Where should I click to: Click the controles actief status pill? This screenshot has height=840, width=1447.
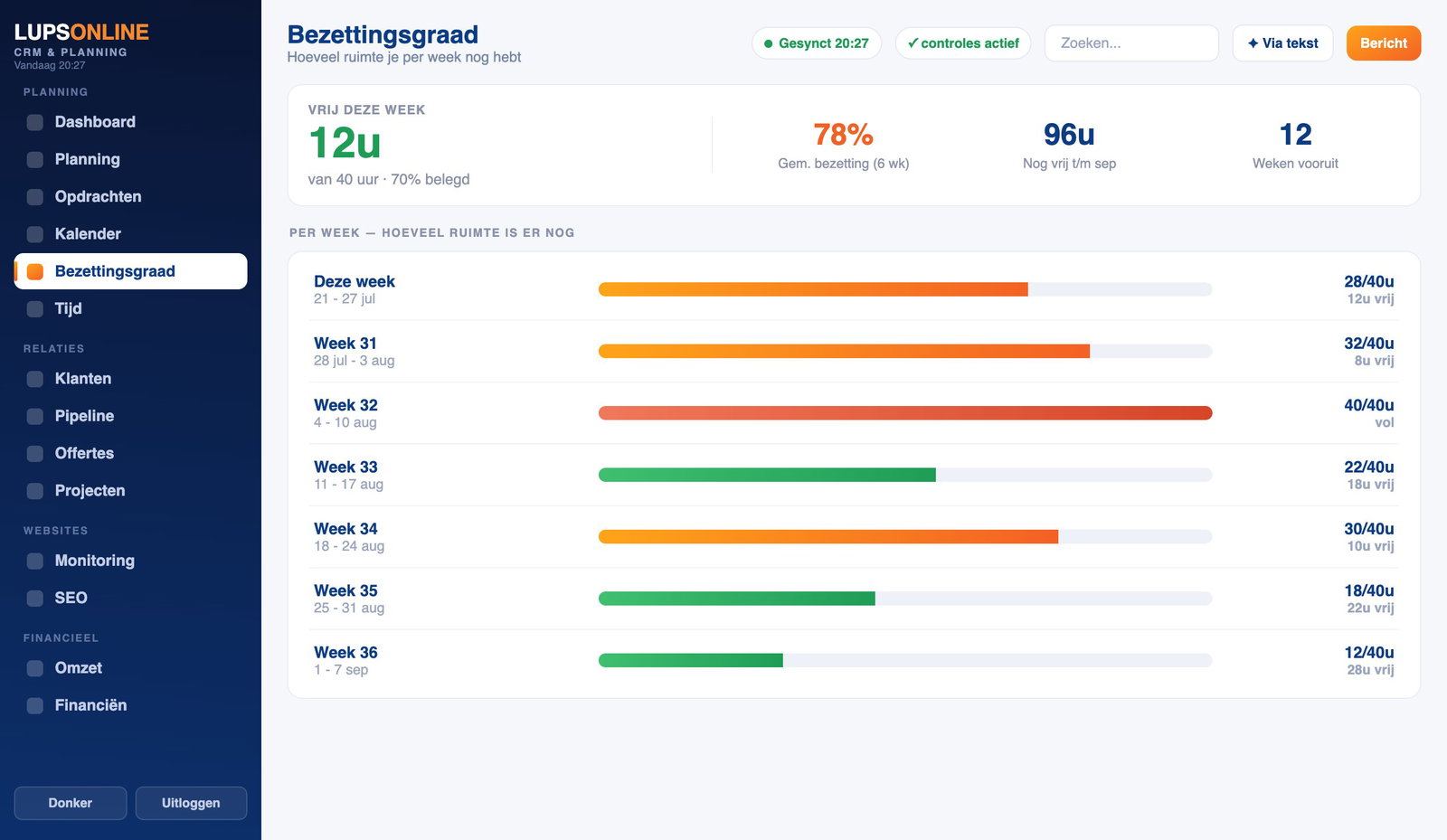pos(963,43)
